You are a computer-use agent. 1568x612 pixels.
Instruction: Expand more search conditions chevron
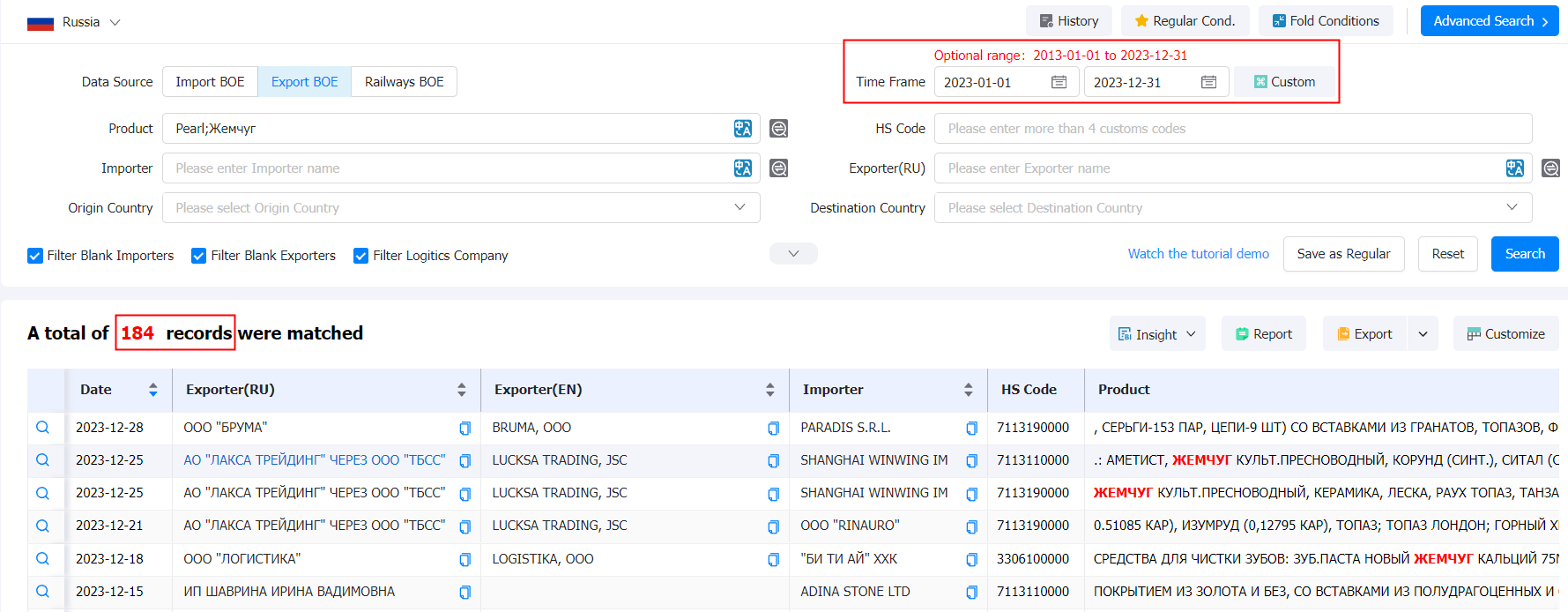coord(793,254)
